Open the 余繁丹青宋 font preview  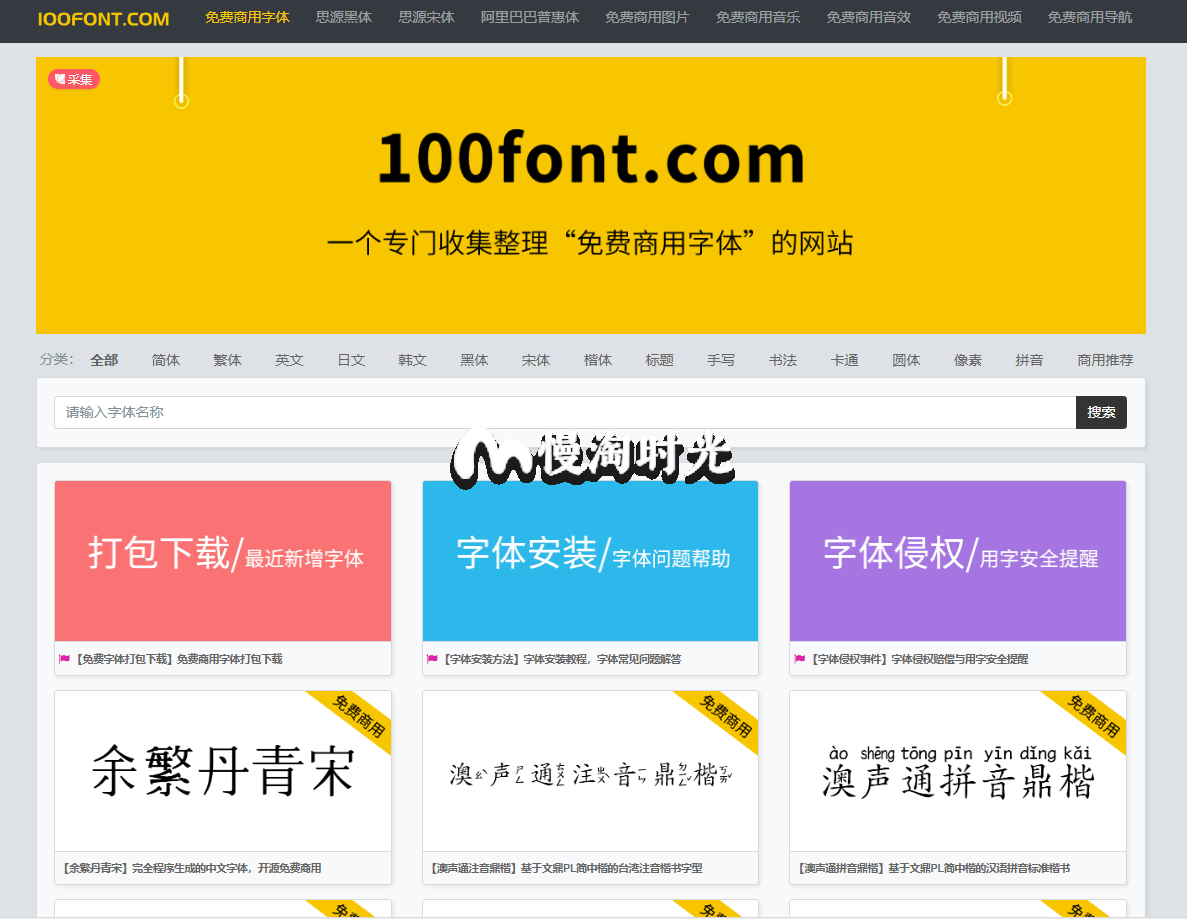tap(223, 771)
